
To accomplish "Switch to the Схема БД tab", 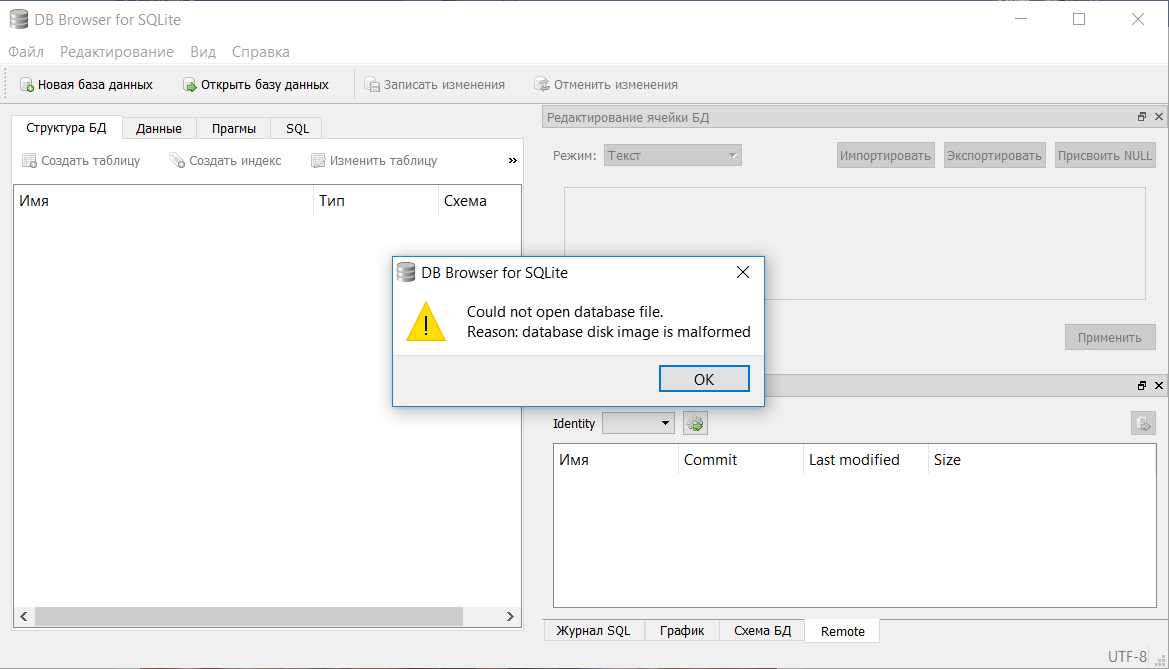I will [x=763, y=630].
